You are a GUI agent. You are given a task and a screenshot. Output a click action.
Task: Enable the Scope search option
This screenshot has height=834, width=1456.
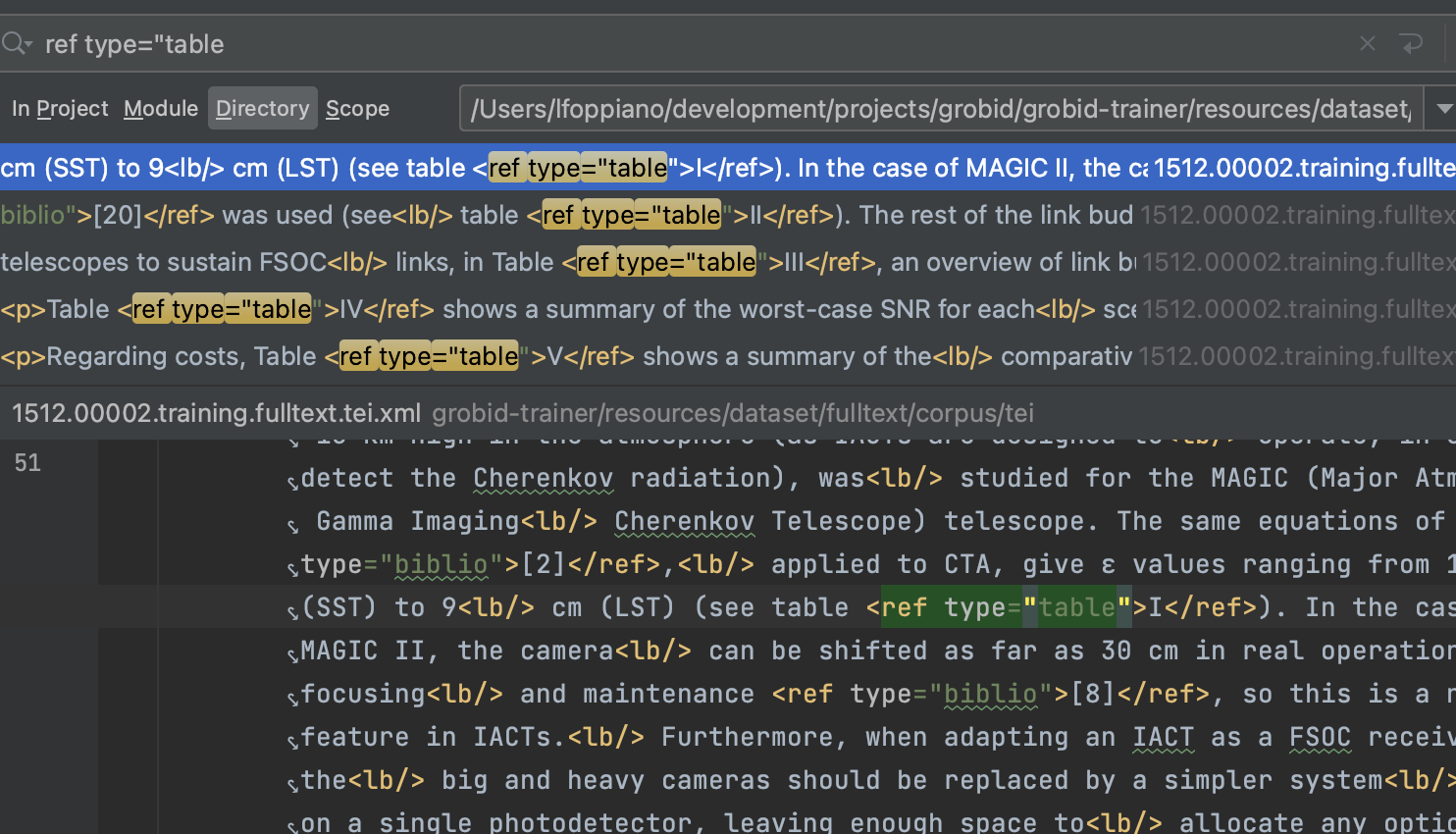coord(357,108)
